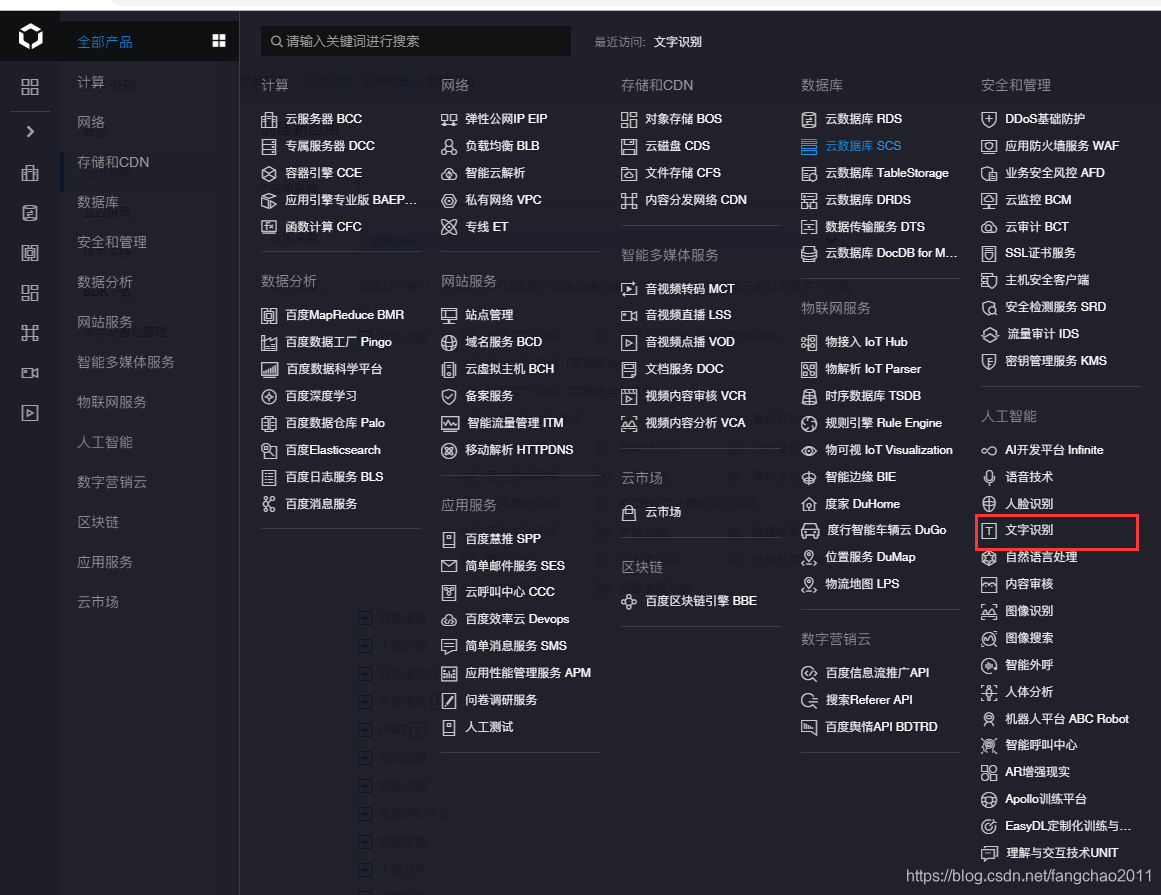Viewport: 1161px width, 895px height.
Task: Open EasyDL定制化训练 link
Action: pos(1068,826)
